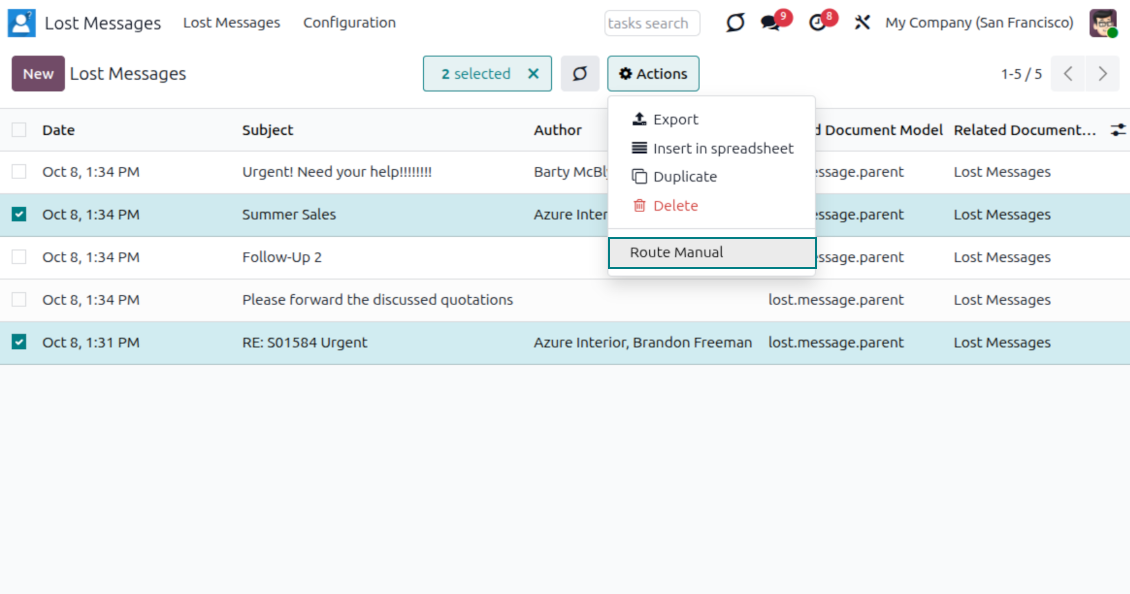
Task: Collapse the Actions dropdown
Action: point(653,74)
